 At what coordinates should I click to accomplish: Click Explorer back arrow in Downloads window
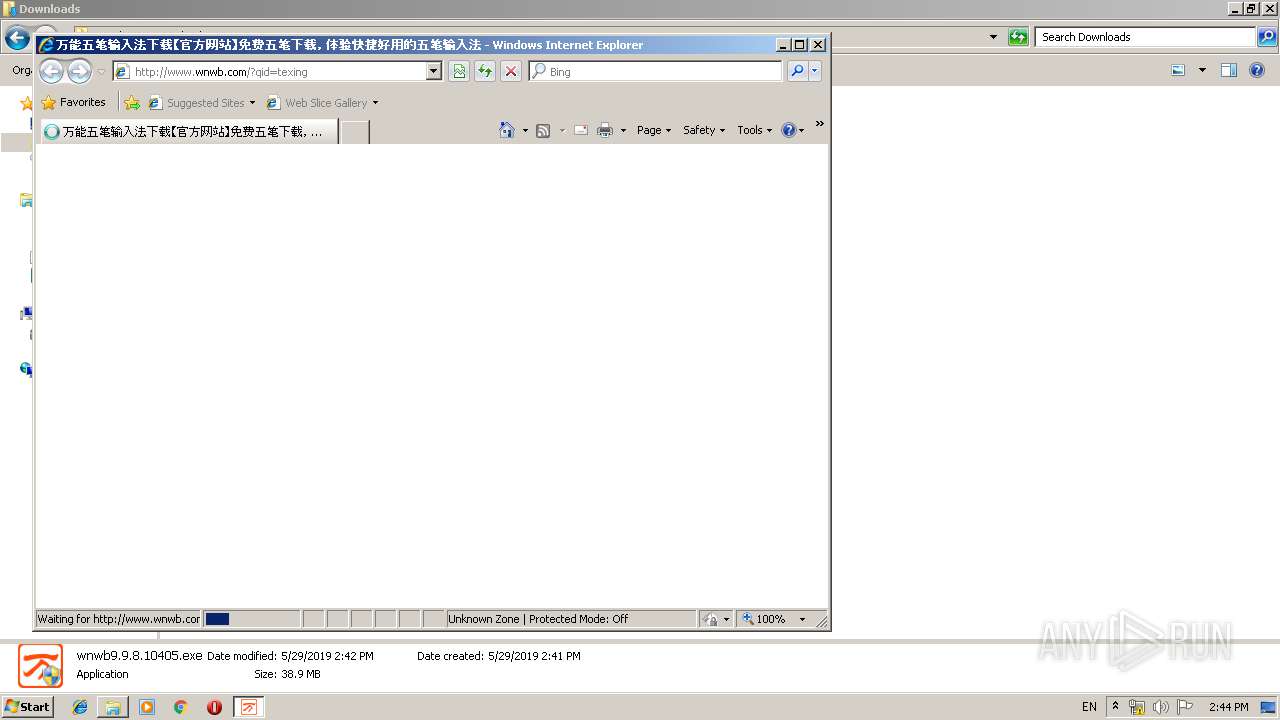click(17, 39)
